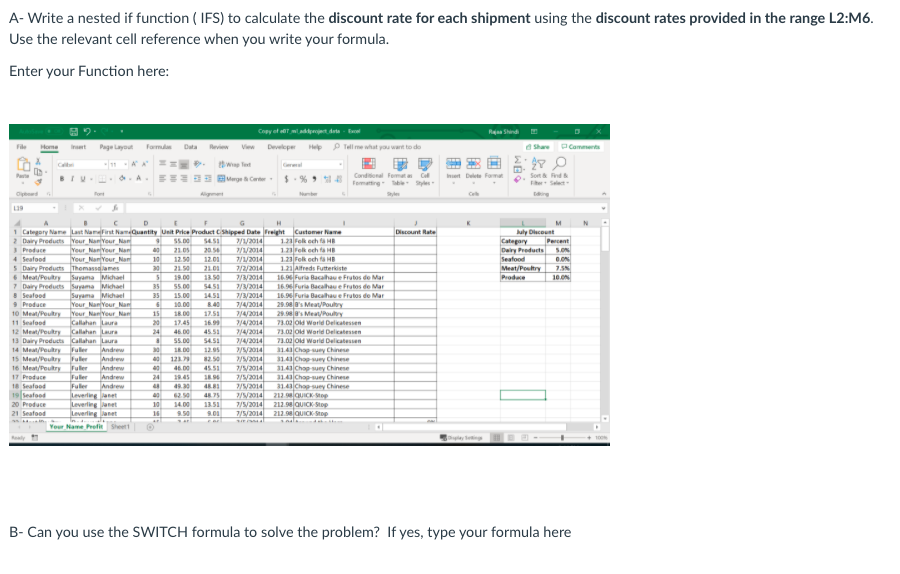Click the New Sheet plus icon
Screen dimensions: 900x574
tap(150, 426)
